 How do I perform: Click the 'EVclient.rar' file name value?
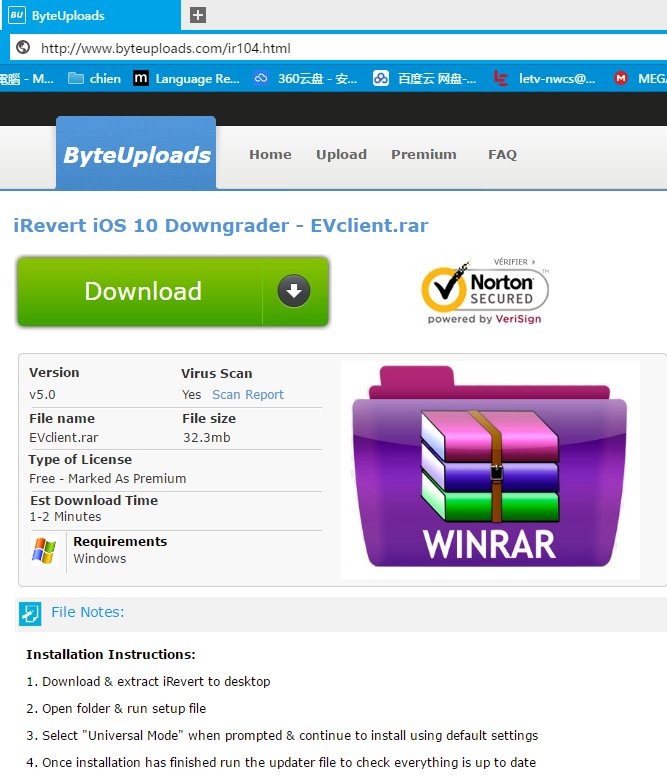coord(63,437)
